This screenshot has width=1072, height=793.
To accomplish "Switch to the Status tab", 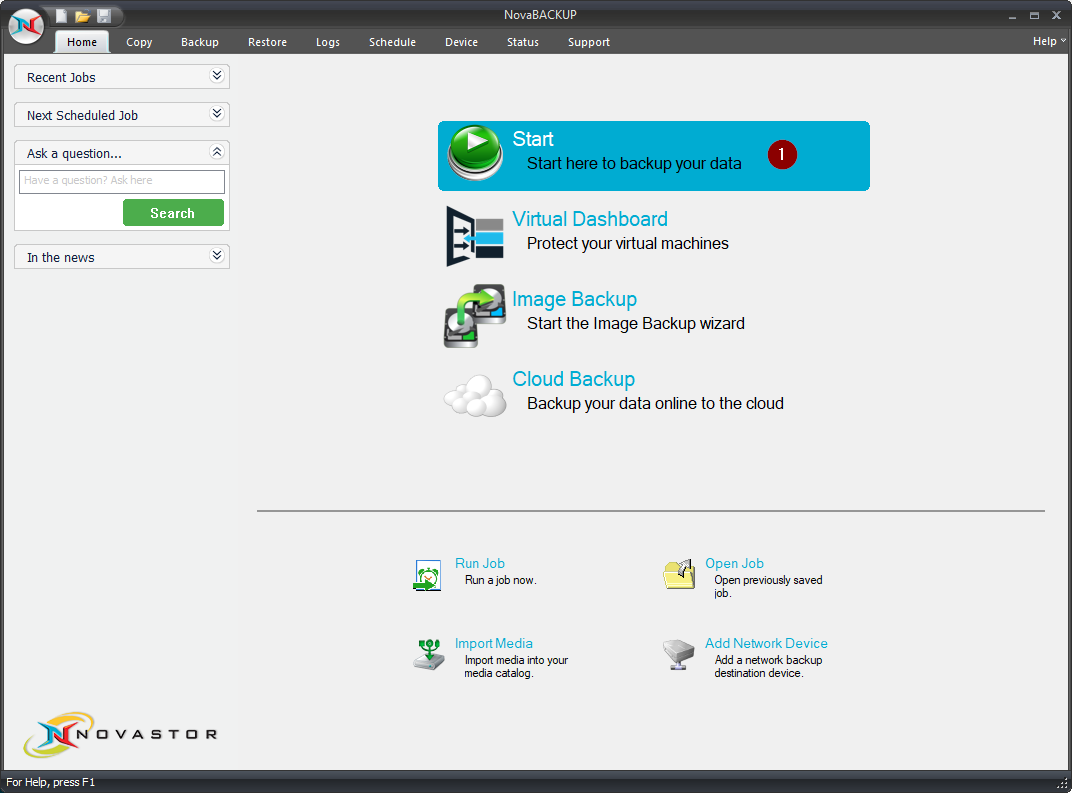I will [x=523, y=42].
